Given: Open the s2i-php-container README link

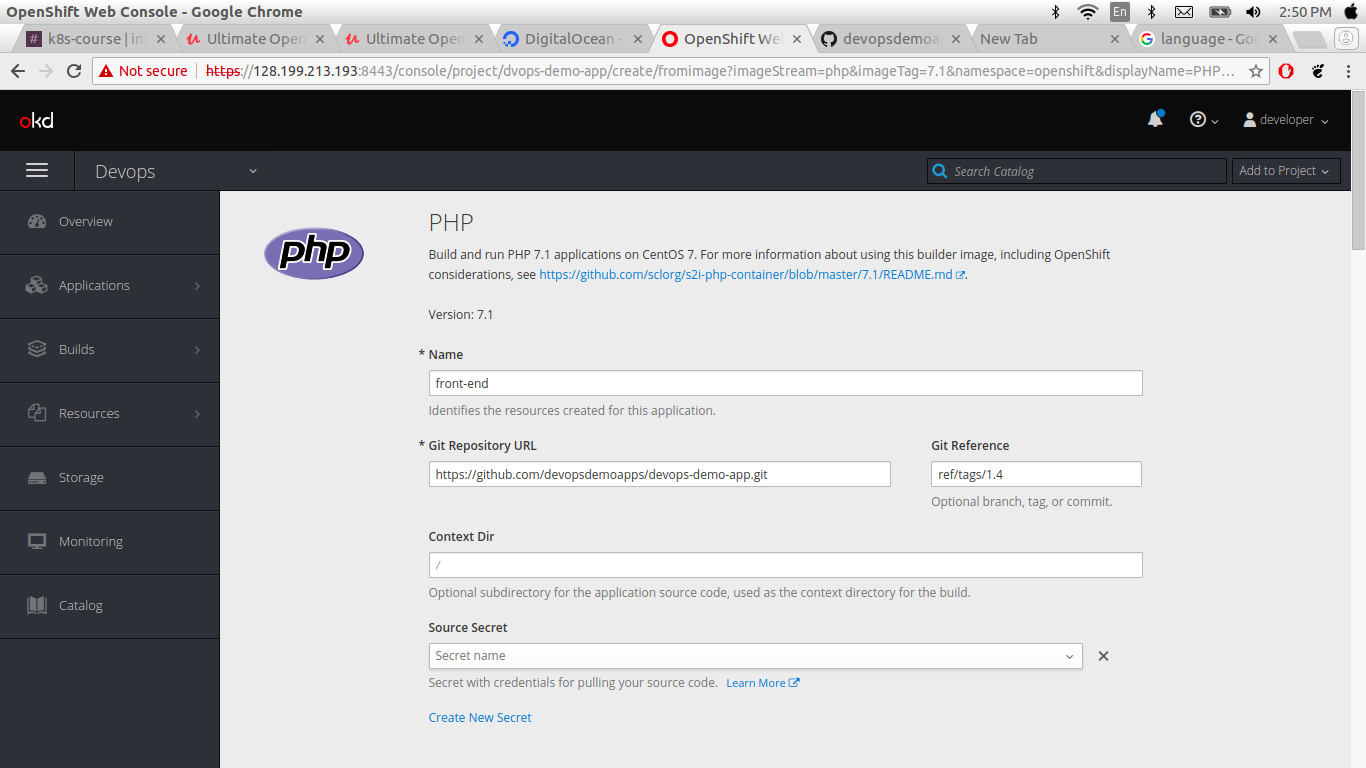Looking at the screenshot, I should [x=752, y=274].
